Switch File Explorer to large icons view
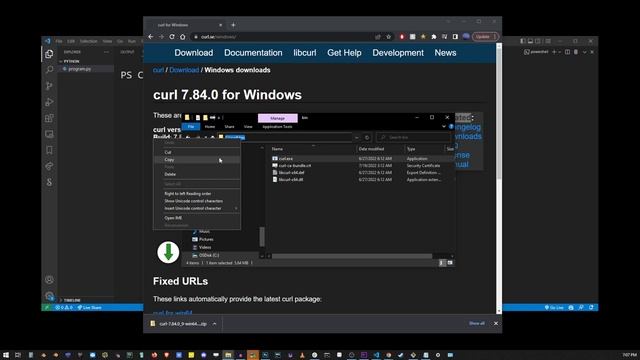 coord(450,263)
